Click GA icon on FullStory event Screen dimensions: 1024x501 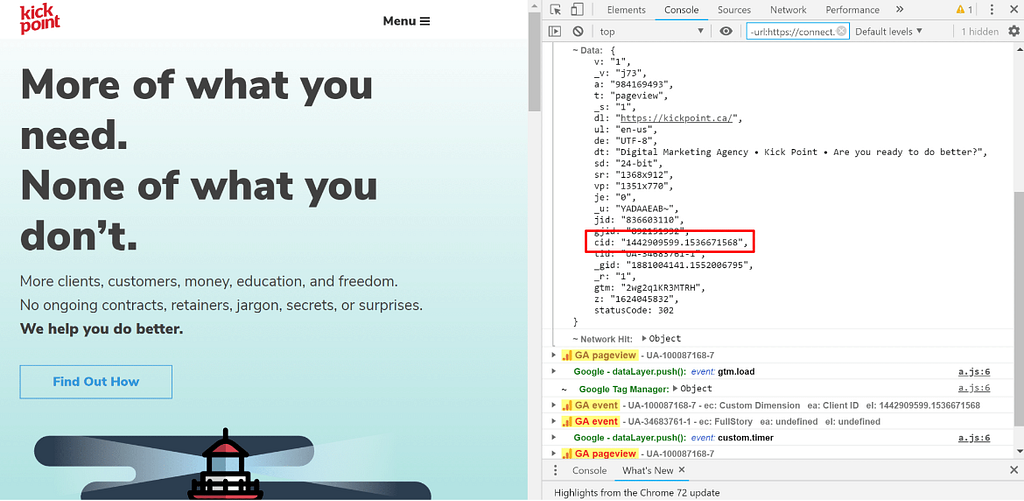(567, 421)
